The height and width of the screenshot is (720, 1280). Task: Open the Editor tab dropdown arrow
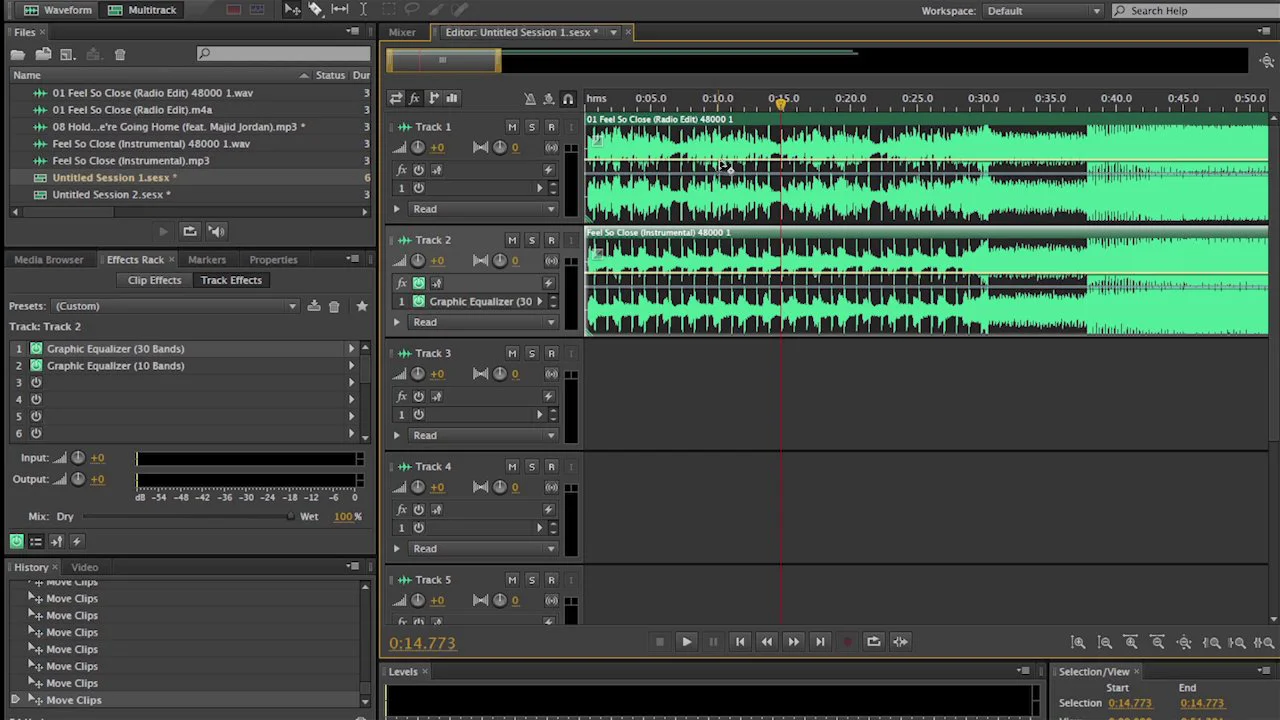coord(613,32)
